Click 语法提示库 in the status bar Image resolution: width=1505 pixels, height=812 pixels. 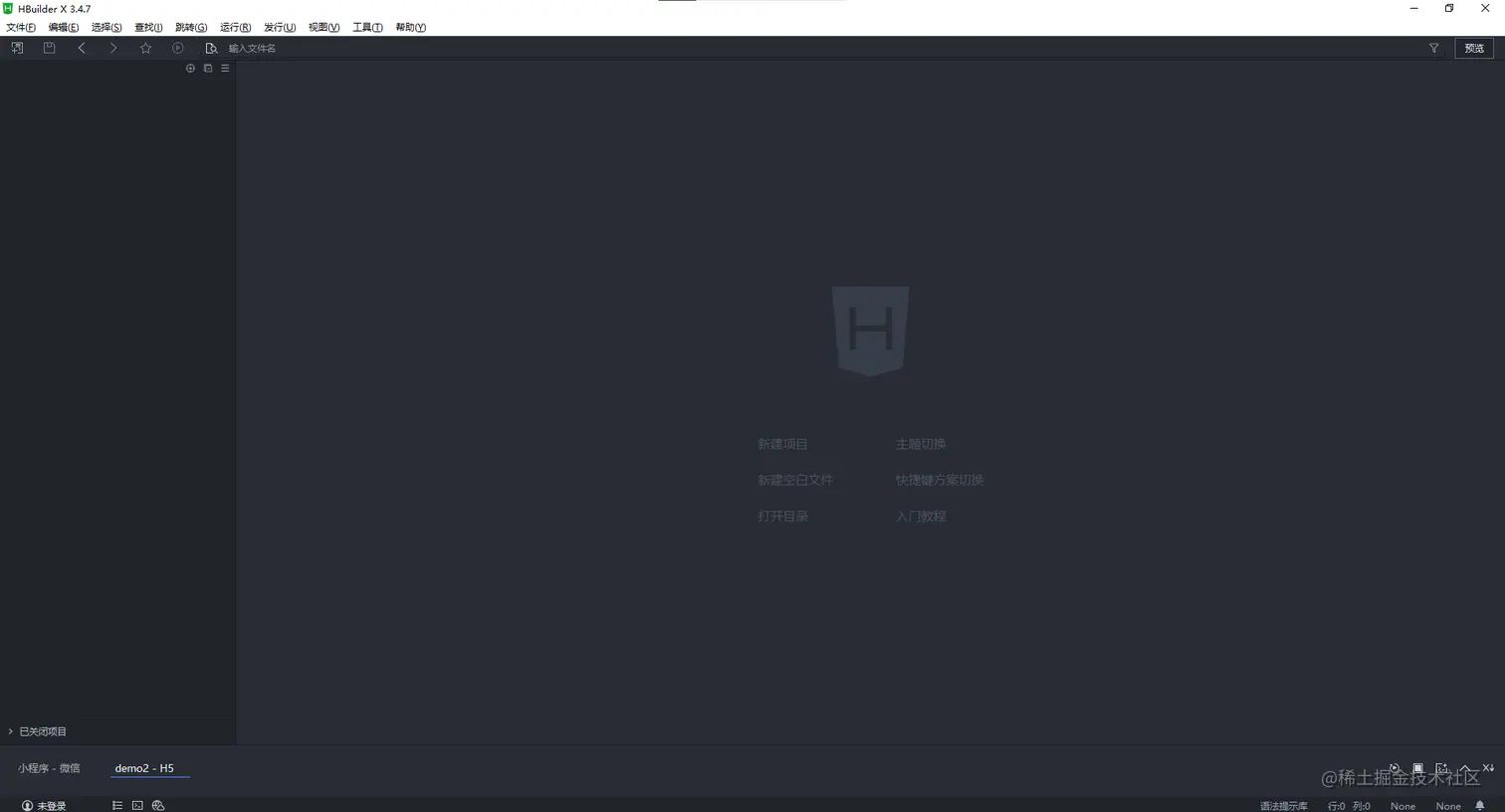[x=1284, y=806]
